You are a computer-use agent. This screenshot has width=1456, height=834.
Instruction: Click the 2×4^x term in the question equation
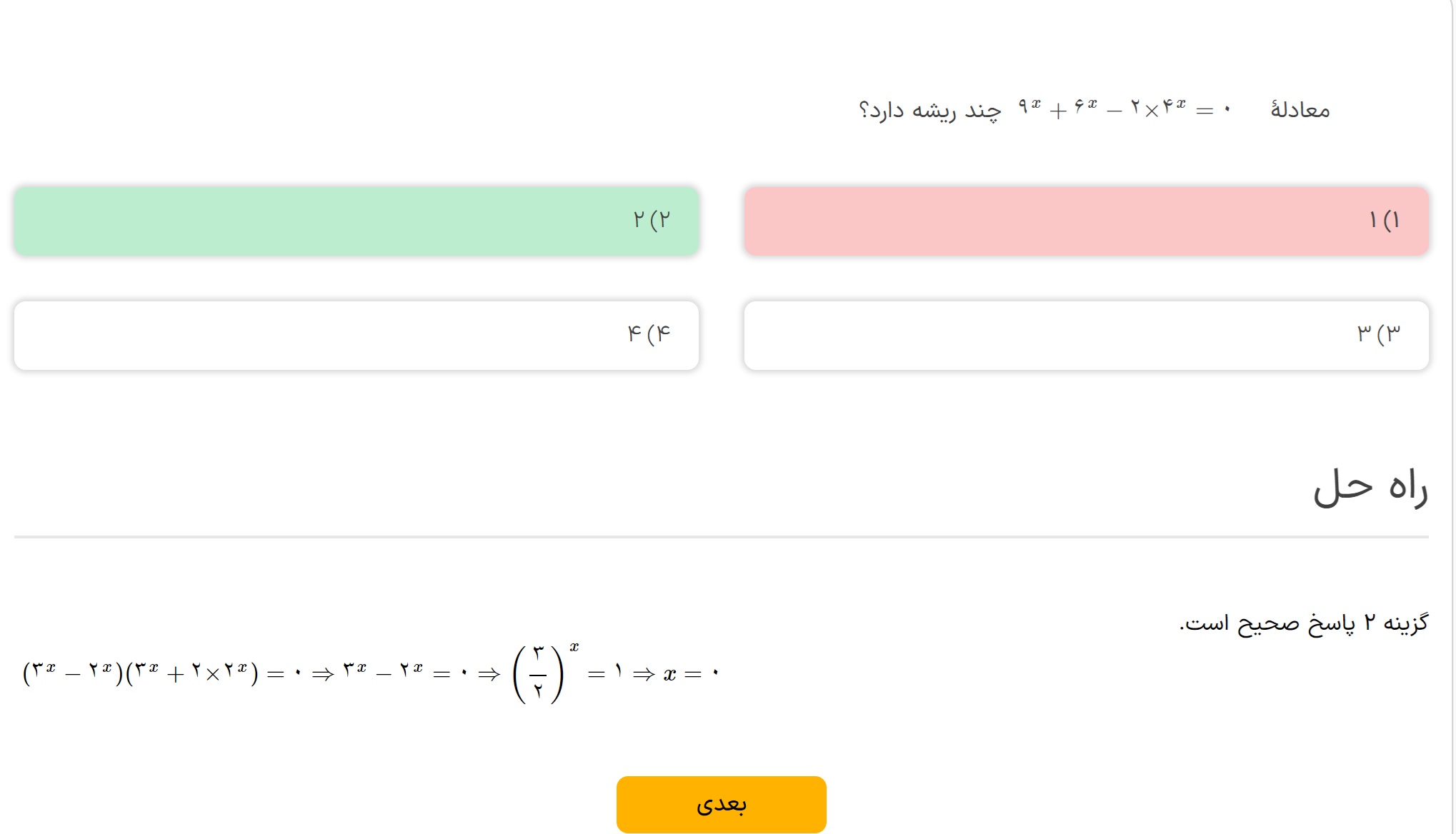pos(1157,109)
